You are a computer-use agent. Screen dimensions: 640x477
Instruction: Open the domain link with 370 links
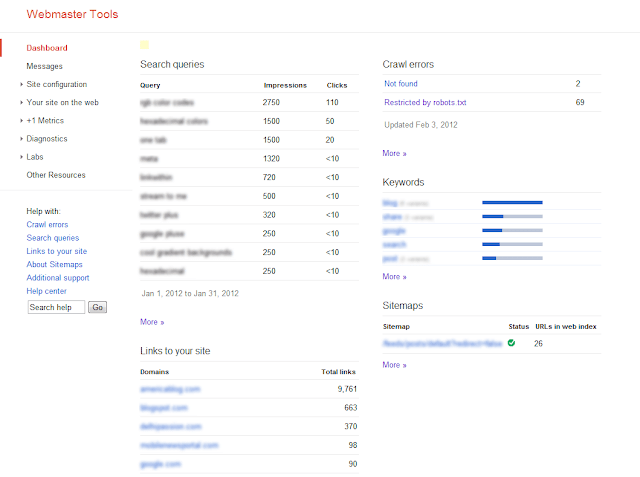pos(171,427)
